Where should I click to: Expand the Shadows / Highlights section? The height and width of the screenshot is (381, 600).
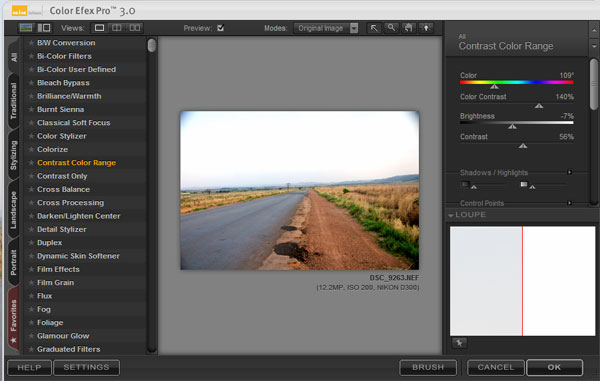[569, 173]
